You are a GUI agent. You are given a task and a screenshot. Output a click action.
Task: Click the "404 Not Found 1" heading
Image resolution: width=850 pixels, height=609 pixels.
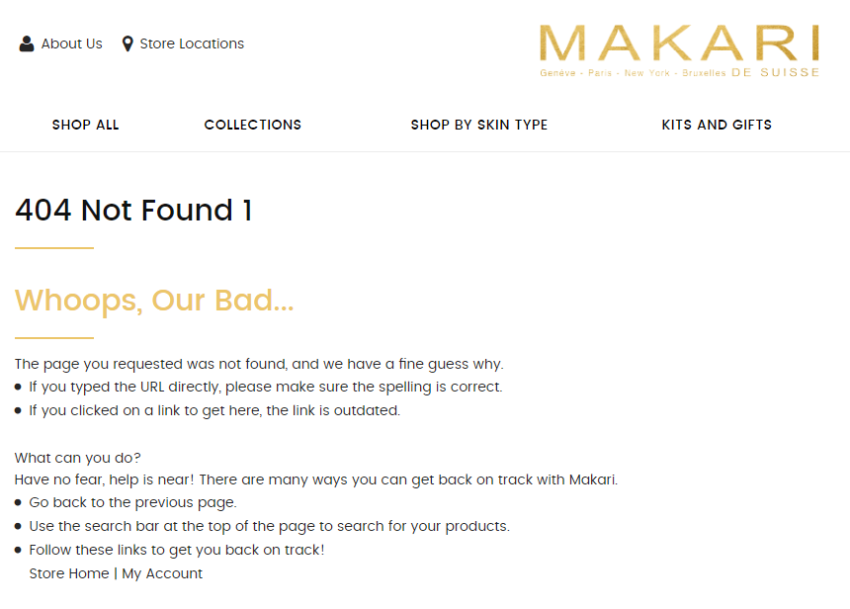[x=133, y=211]
